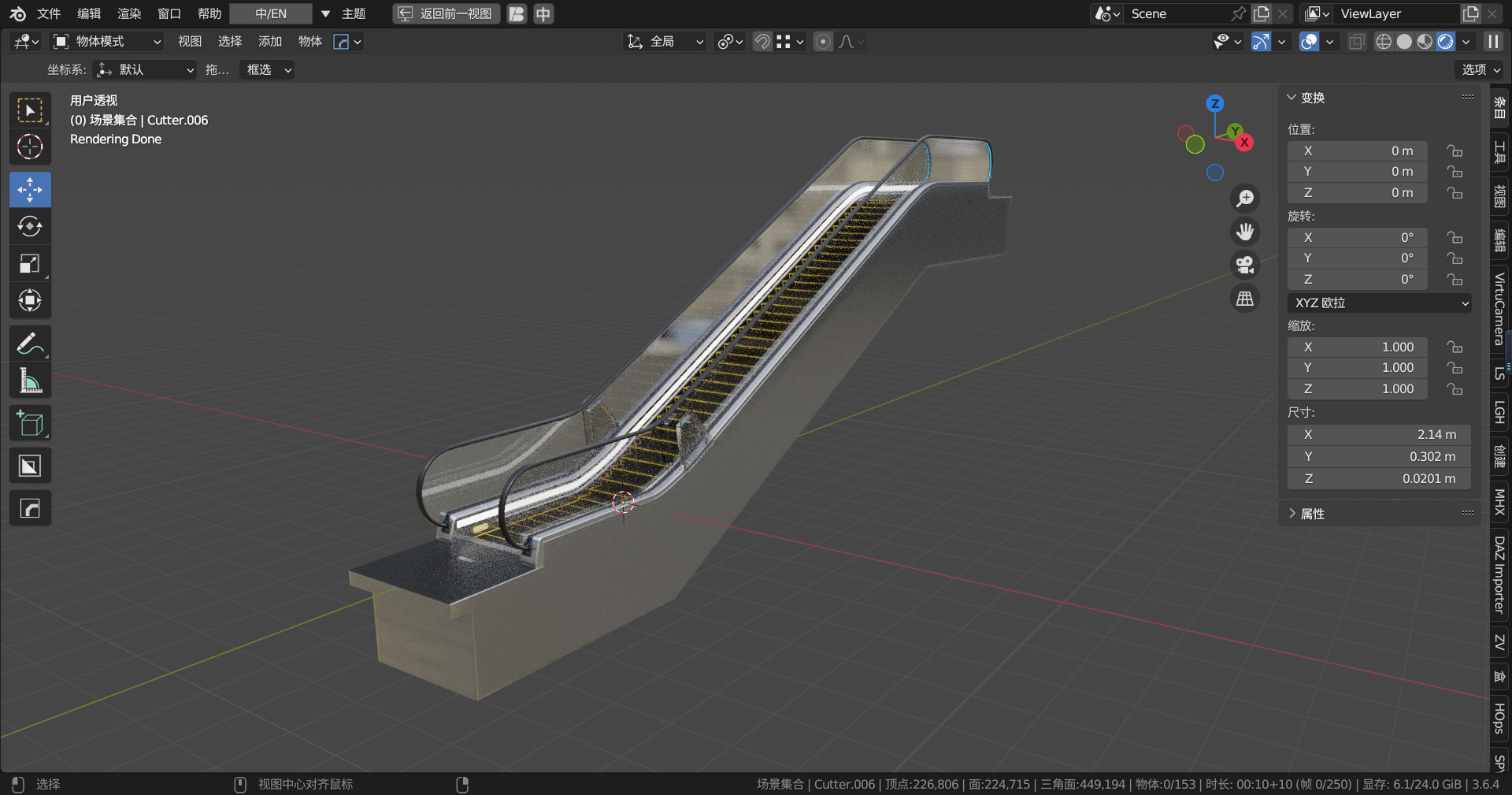Image resolution: width=1512 pixels, height=795 pixels.
Task: Click the 中/EN language switch button
Action: [x=271, y=13]
